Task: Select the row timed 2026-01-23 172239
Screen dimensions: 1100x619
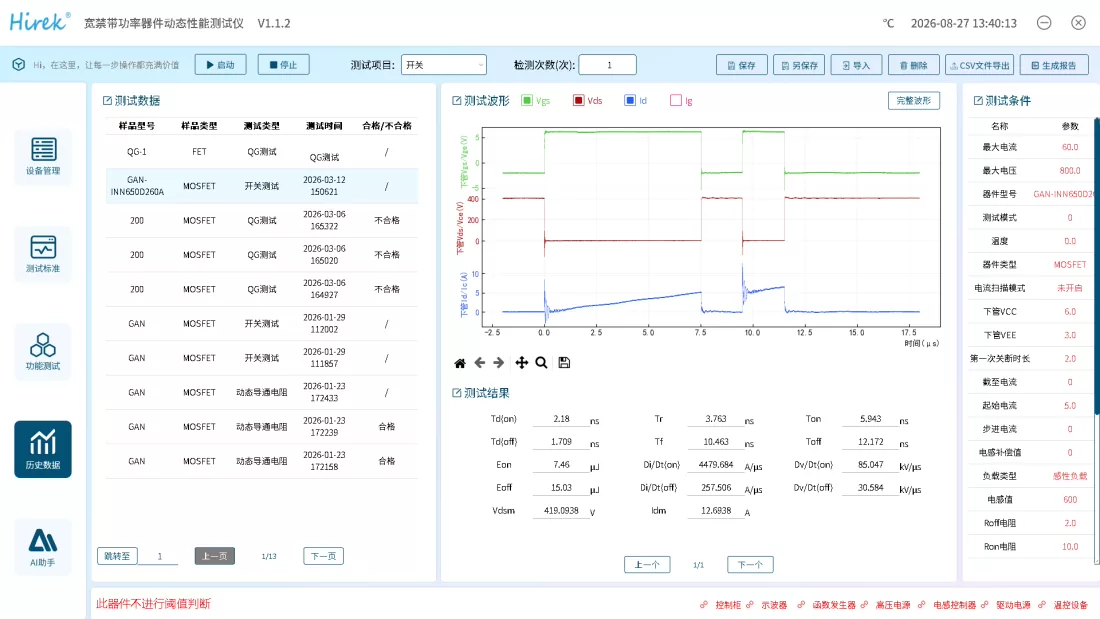Action: (262, 427)
